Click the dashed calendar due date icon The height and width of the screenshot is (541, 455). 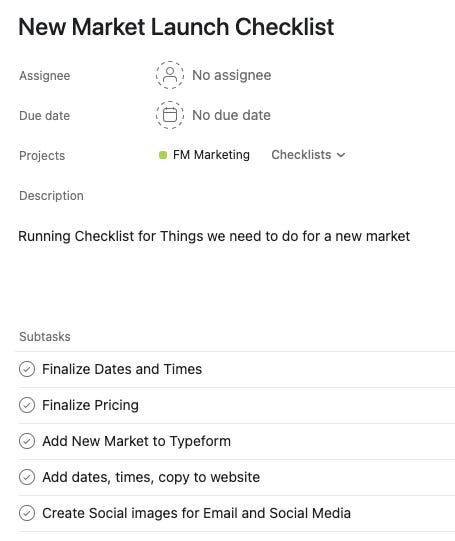pos(169,115)
